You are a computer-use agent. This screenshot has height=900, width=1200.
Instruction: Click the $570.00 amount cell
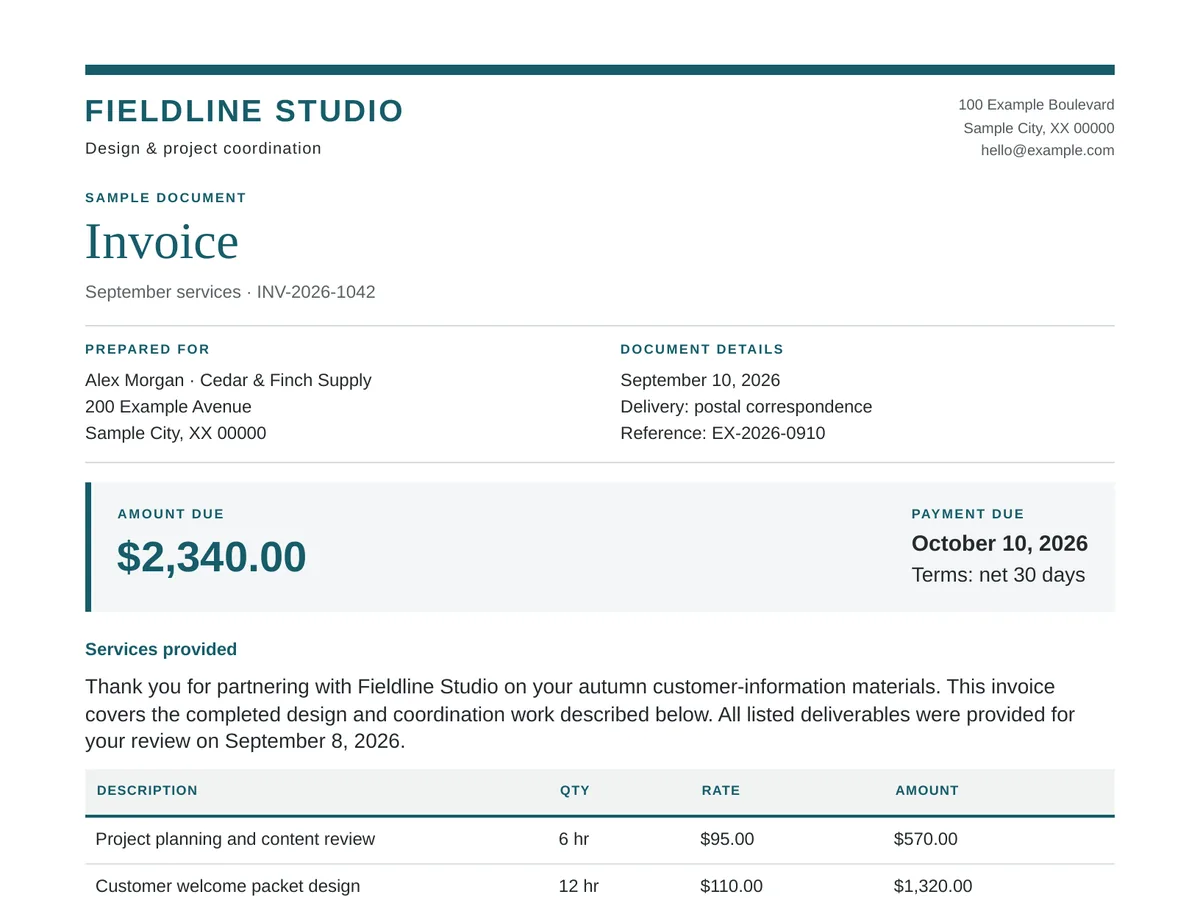click(x=926, y=839)
